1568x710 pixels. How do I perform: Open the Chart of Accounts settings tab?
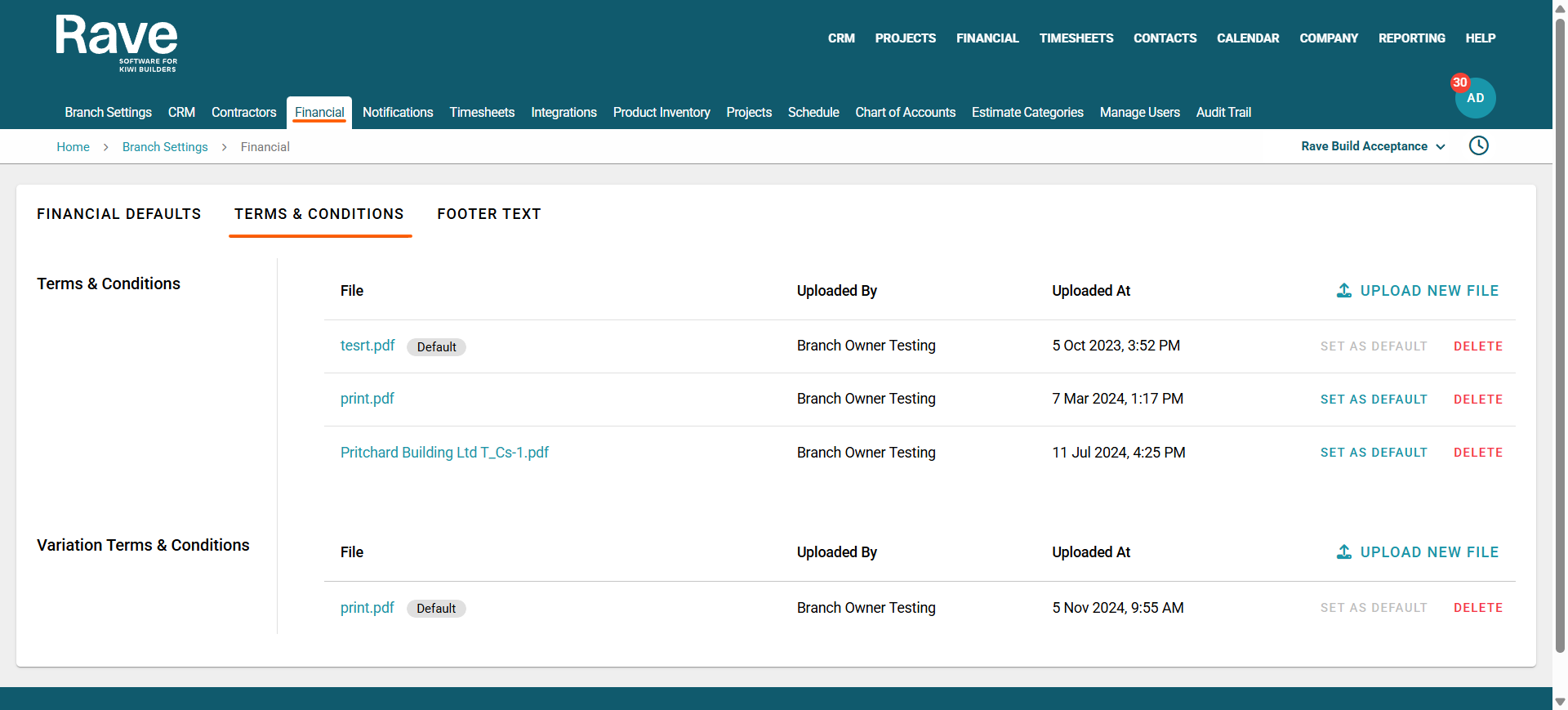(905, 113)
